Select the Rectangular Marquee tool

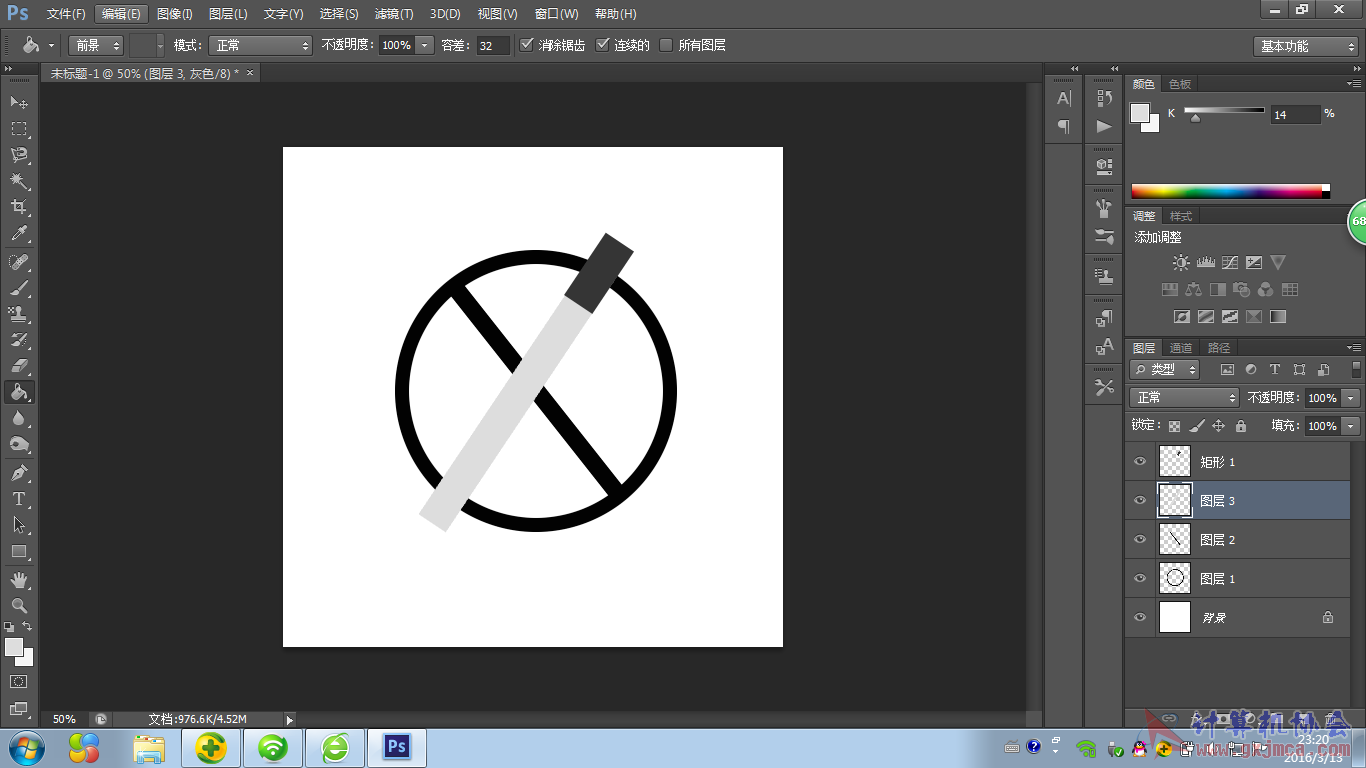pyautogui.click(x=19, y=129)
